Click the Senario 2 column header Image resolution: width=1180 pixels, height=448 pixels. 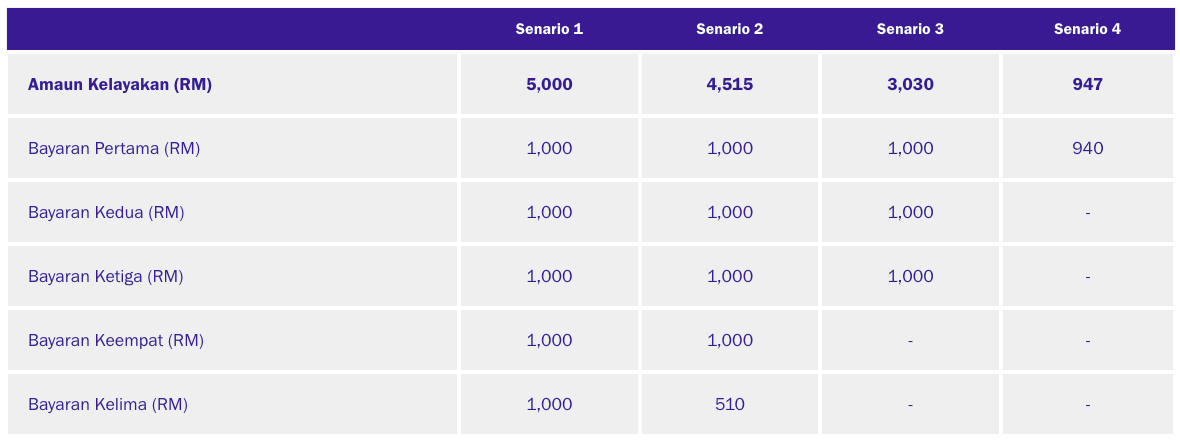[x=729, y=29]
